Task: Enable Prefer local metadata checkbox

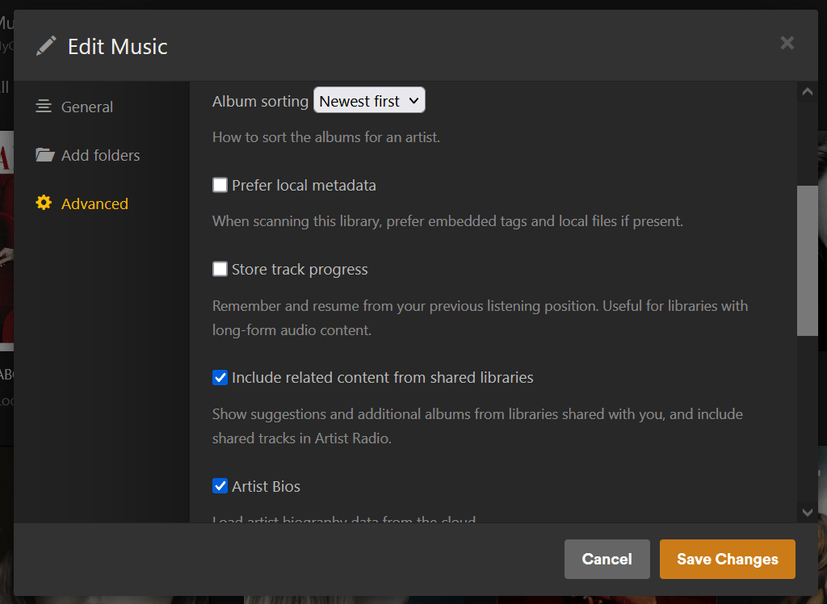Action: pos(220,185)
